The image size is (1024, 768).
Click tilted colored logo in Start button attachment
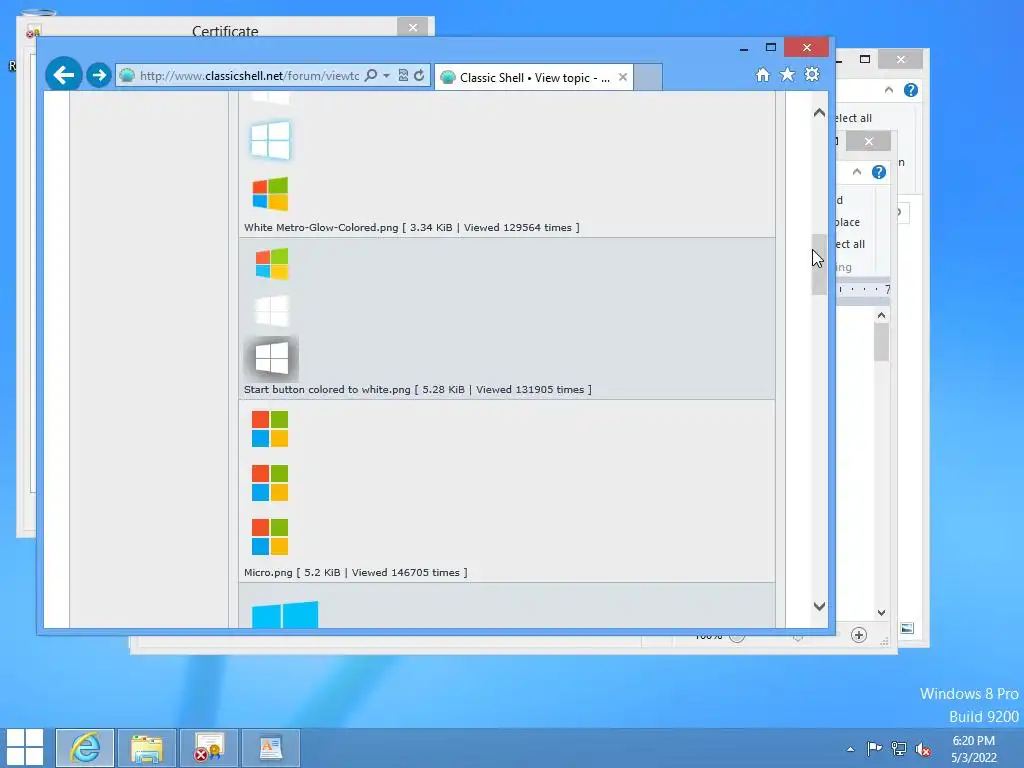click(272, 263)
